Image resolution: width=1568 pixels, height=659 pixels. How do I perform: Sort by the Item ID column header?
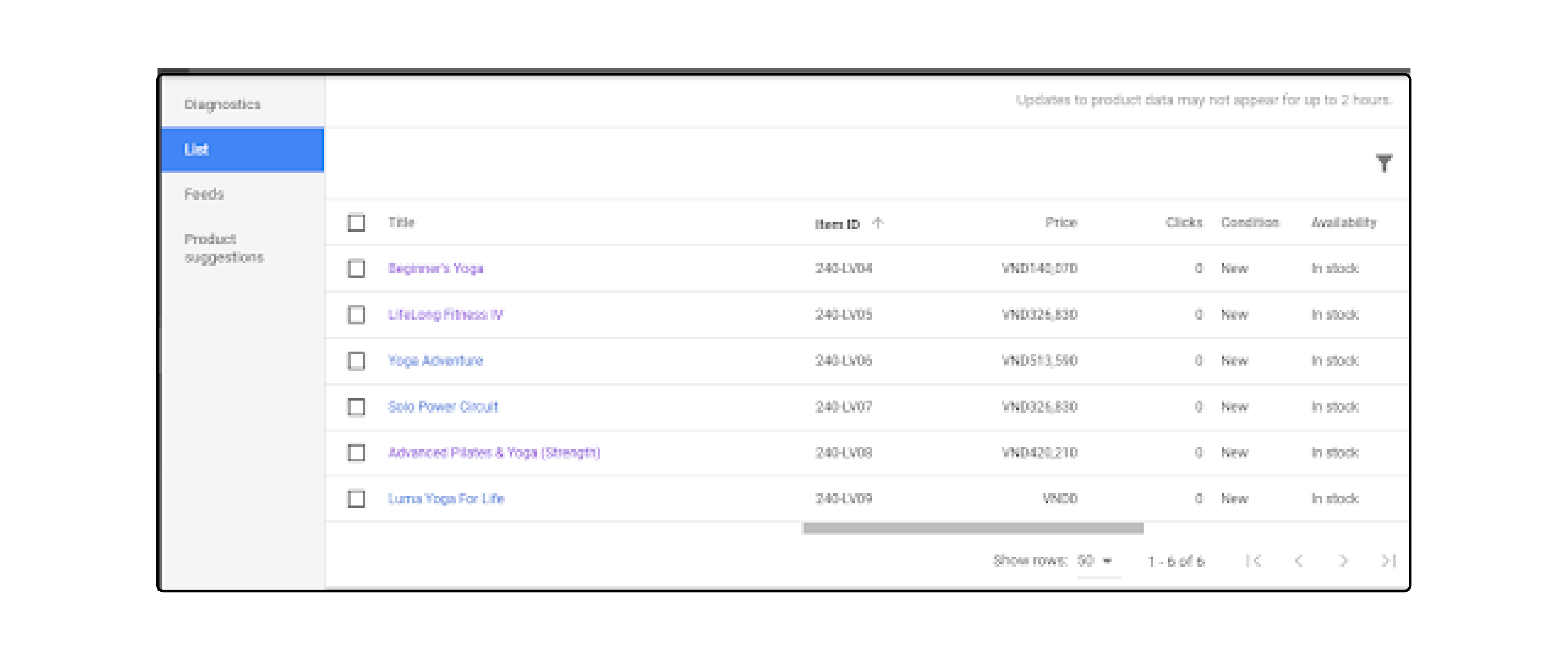tap(837, 224)
